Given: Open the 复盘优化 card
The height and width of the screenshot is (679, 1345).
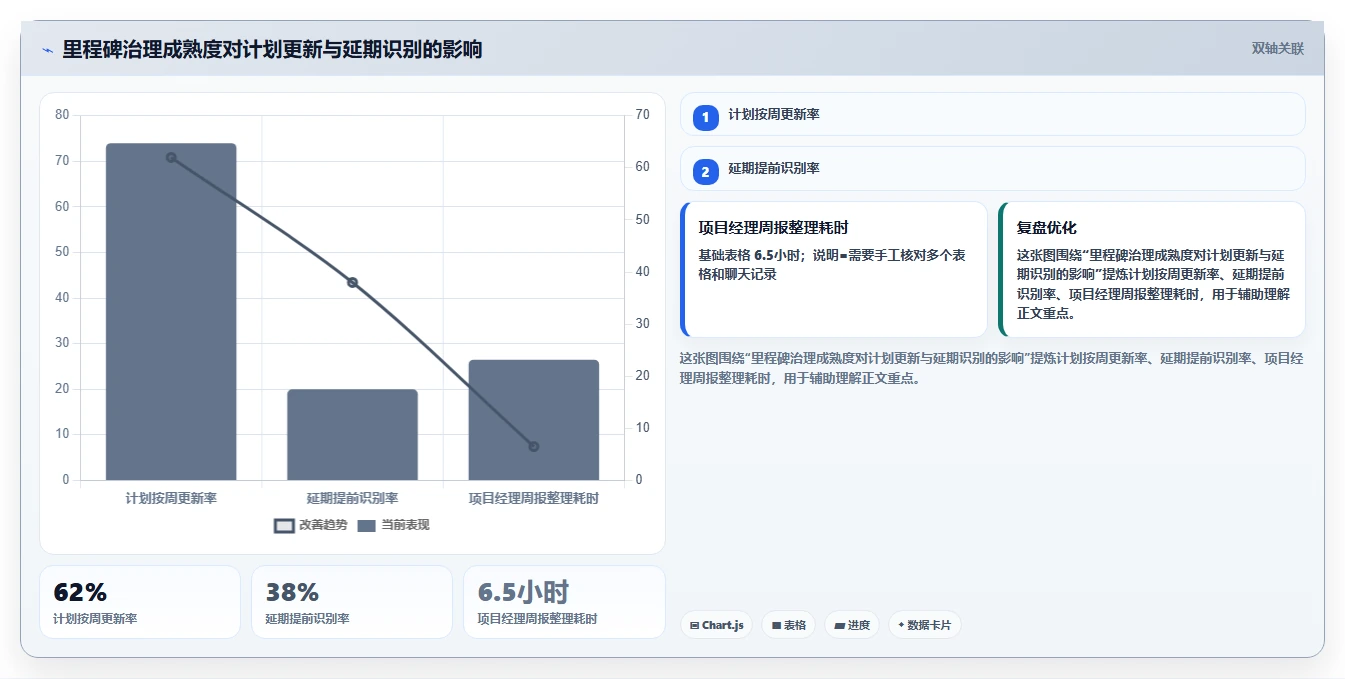Looking at the screenshot, I should tap(1152, 269).
